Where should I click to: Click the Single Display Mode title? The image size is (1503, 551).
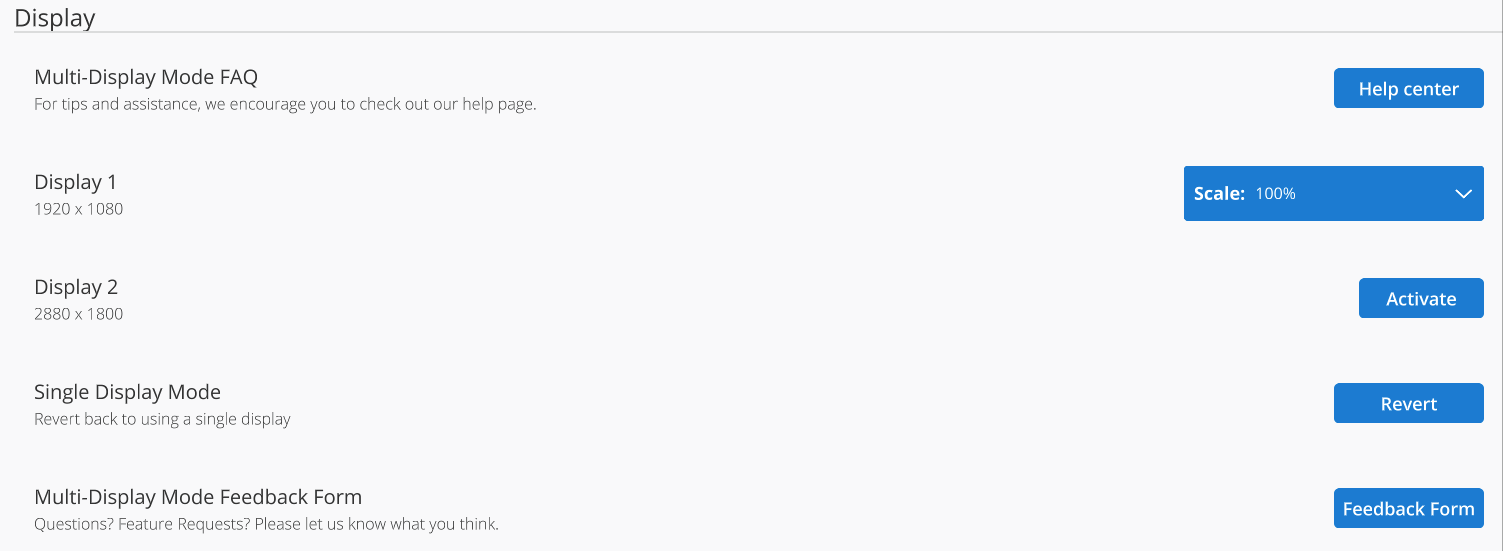(127, 392)
